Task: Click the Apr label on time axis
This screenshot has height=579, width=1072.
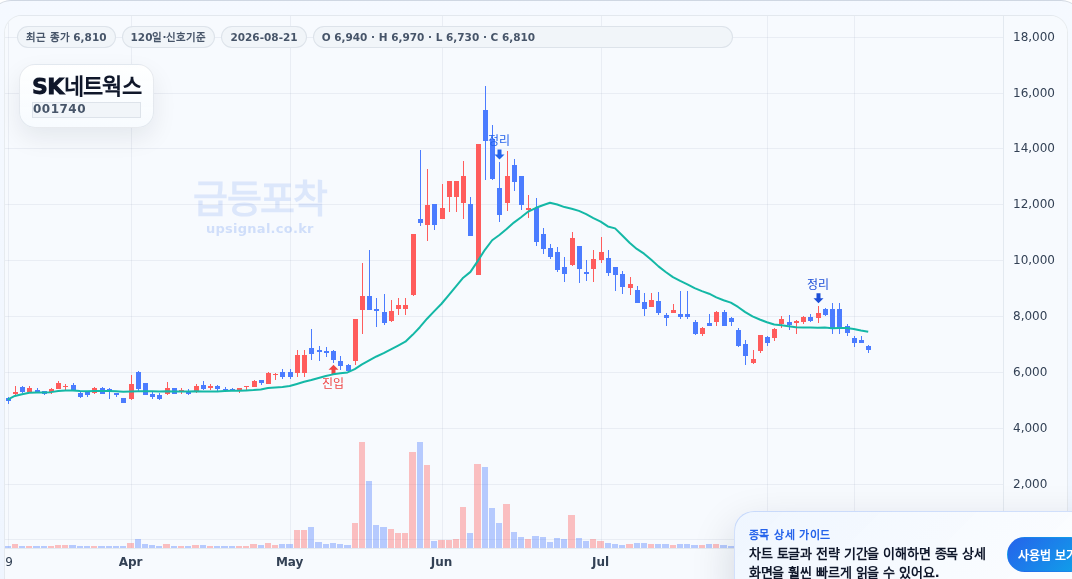Action: tap(131, 563)
